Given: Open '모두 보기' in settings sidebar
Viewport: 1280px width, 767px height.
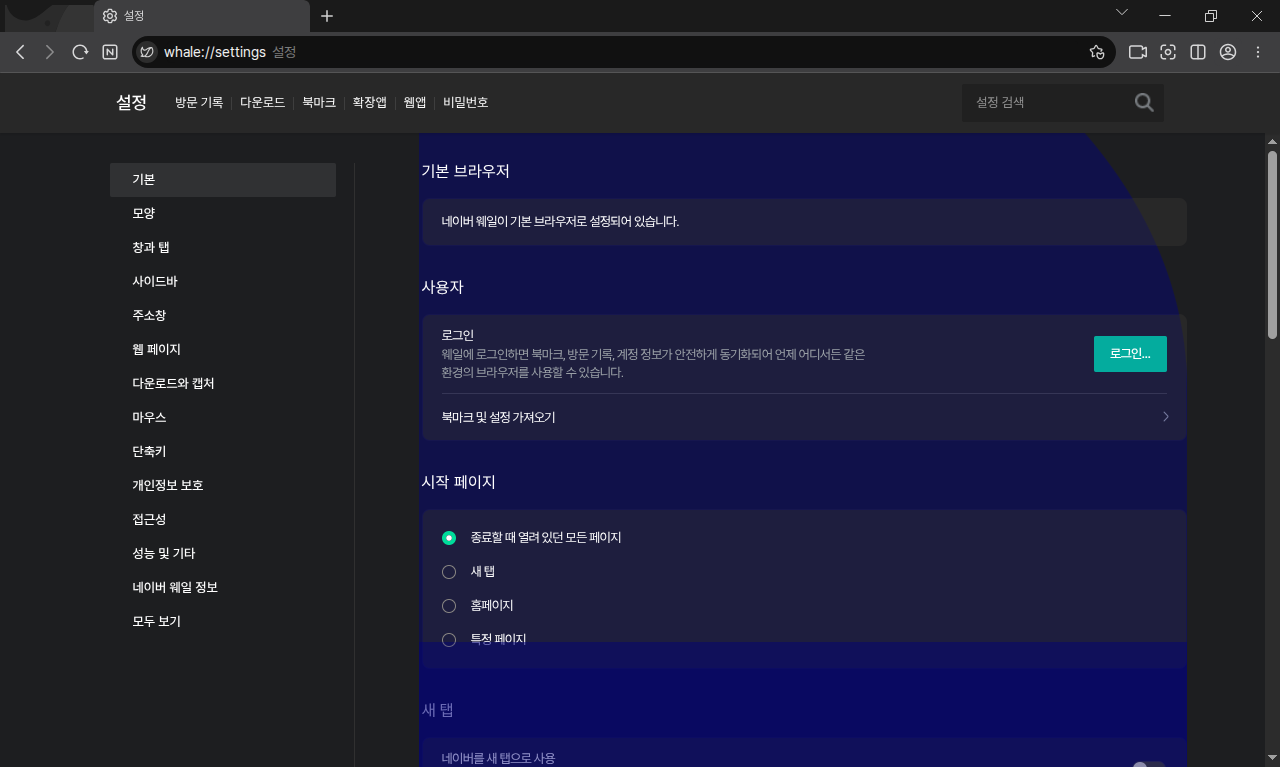Looking at the screenshot, I should click(x=156, y=621).
